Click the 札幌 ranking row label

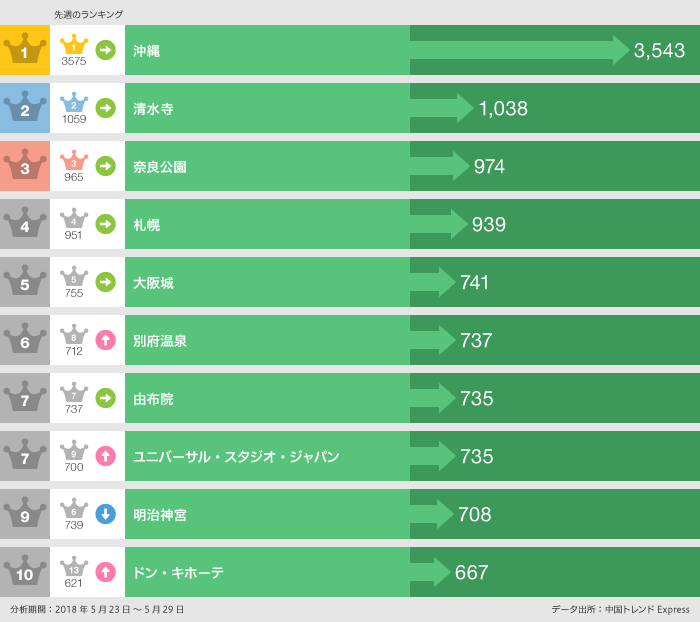coord(147,225)
